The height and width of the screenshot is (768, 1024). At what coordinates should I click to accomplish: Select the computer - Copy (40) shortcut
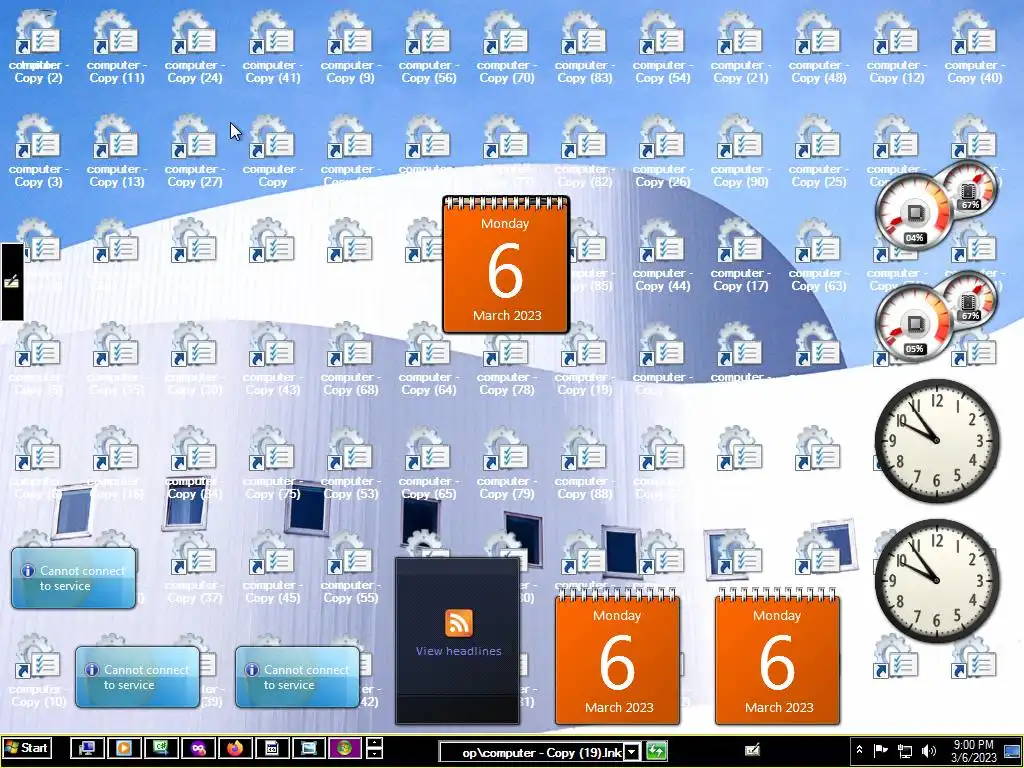click(975, 47)
